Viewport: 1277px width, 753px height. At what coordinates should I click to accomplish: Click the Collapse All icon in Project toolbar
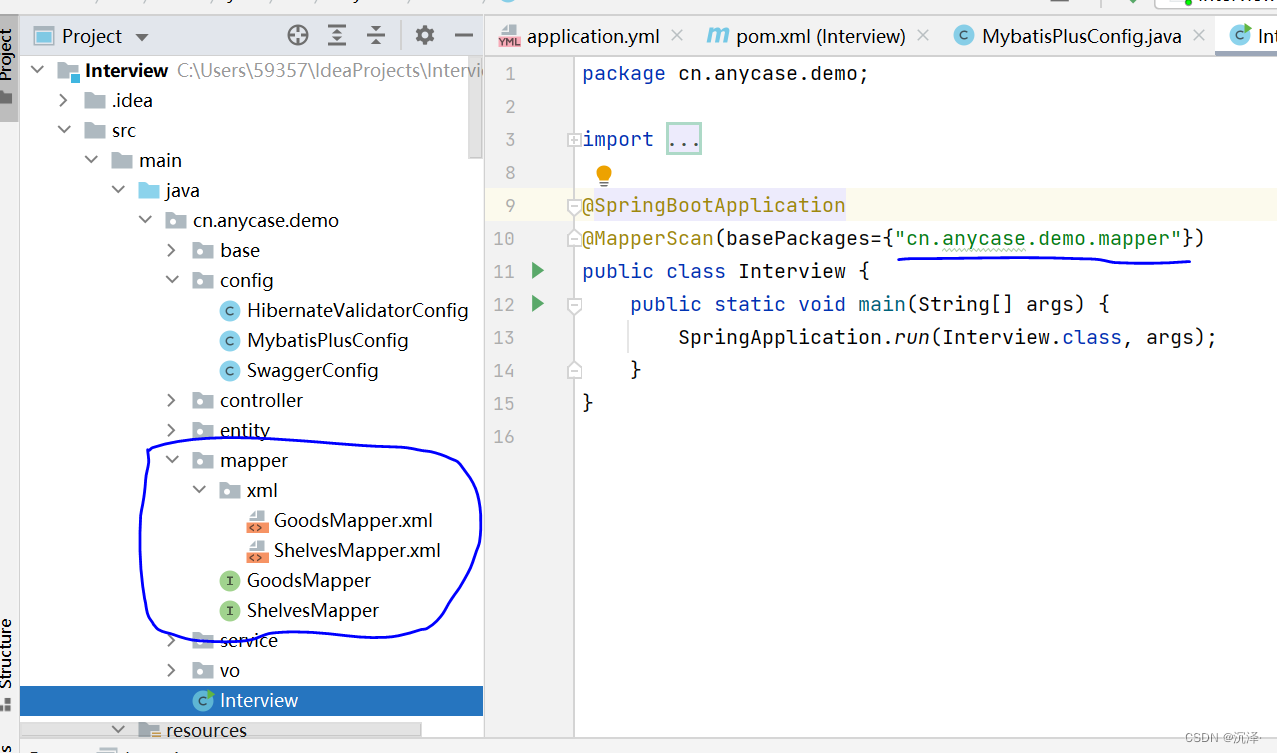coord(376,36)
